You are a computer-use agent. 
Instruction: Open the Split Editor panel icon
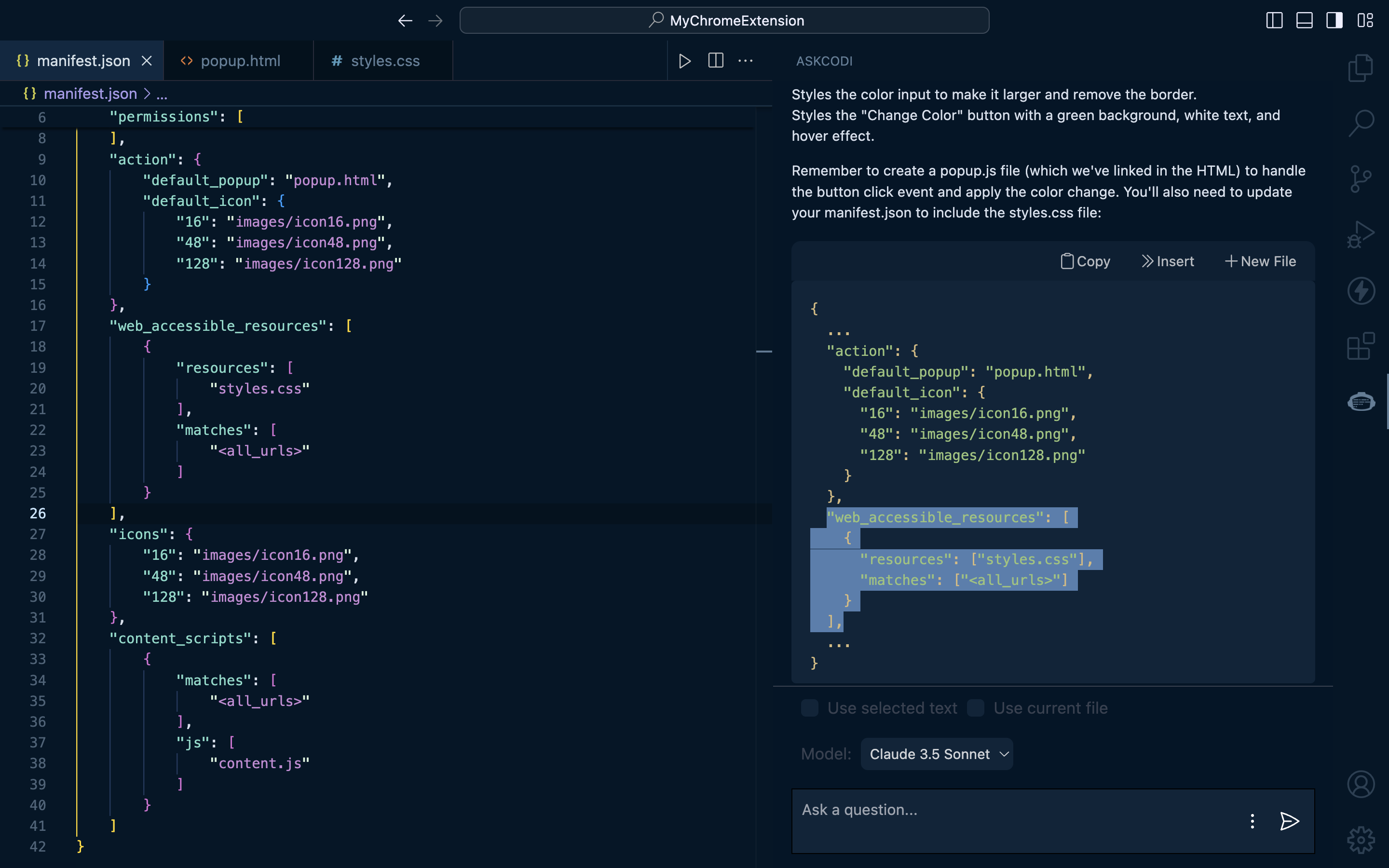click(x=716, y=60)
